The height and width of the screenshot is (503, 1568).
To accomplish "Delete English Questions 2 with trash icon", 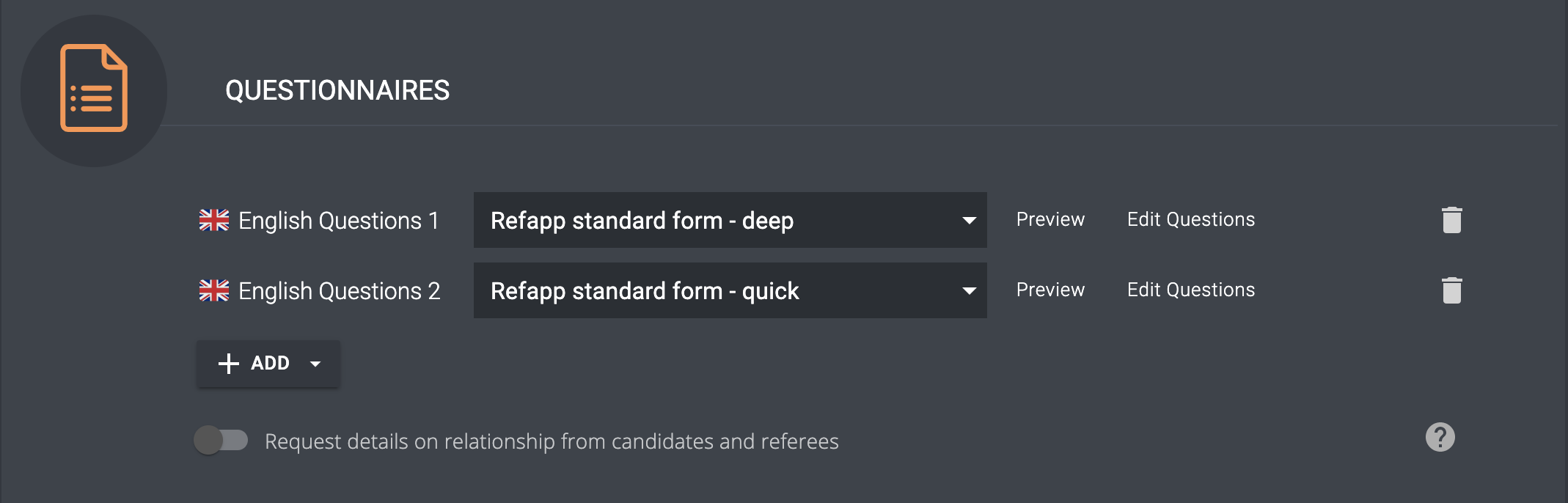I will pyautogui.click(x=1451, y=290).
